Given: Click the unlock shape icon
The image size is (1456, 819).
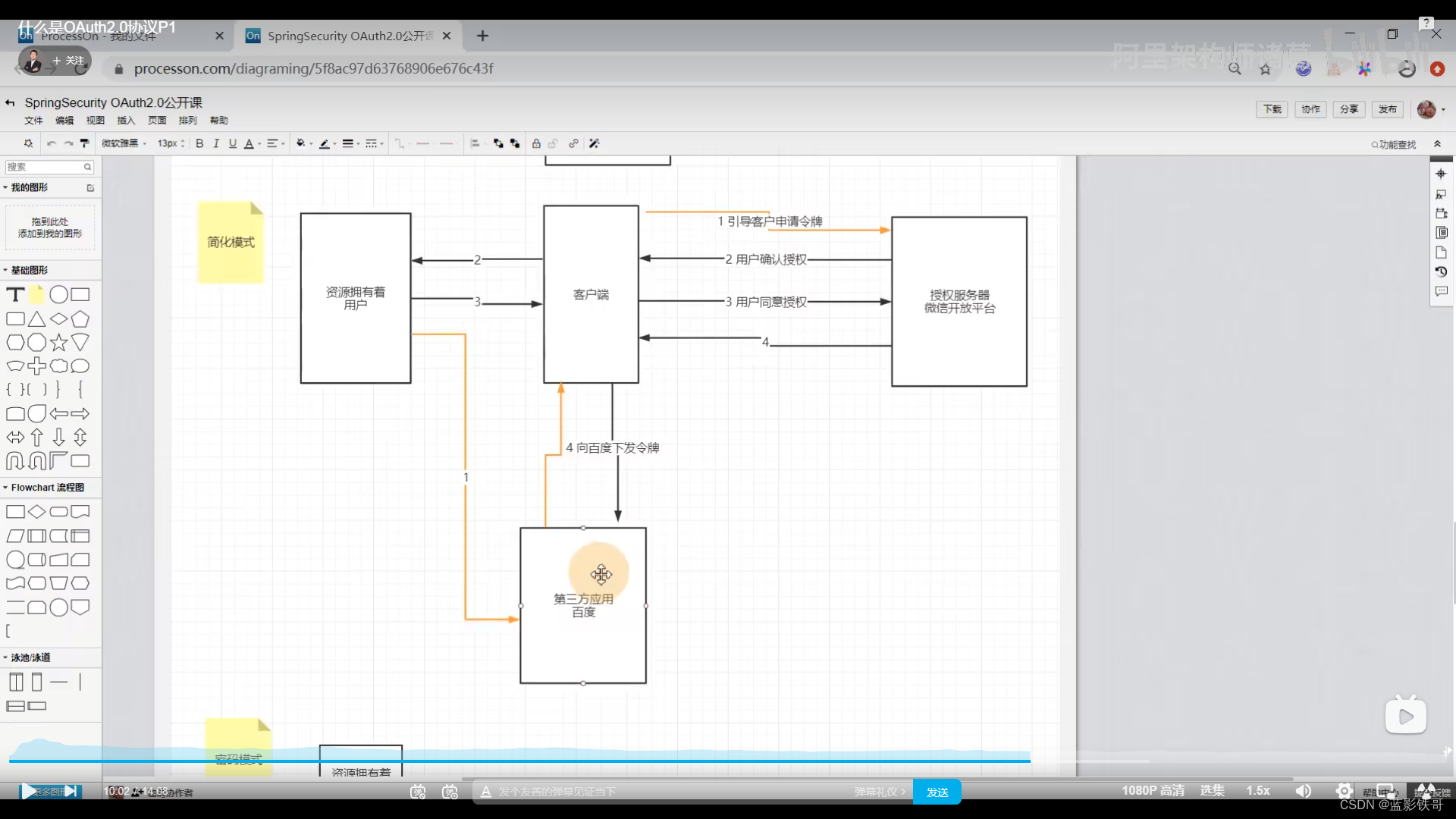Looking at the screenshot, I should click(553, 143).
